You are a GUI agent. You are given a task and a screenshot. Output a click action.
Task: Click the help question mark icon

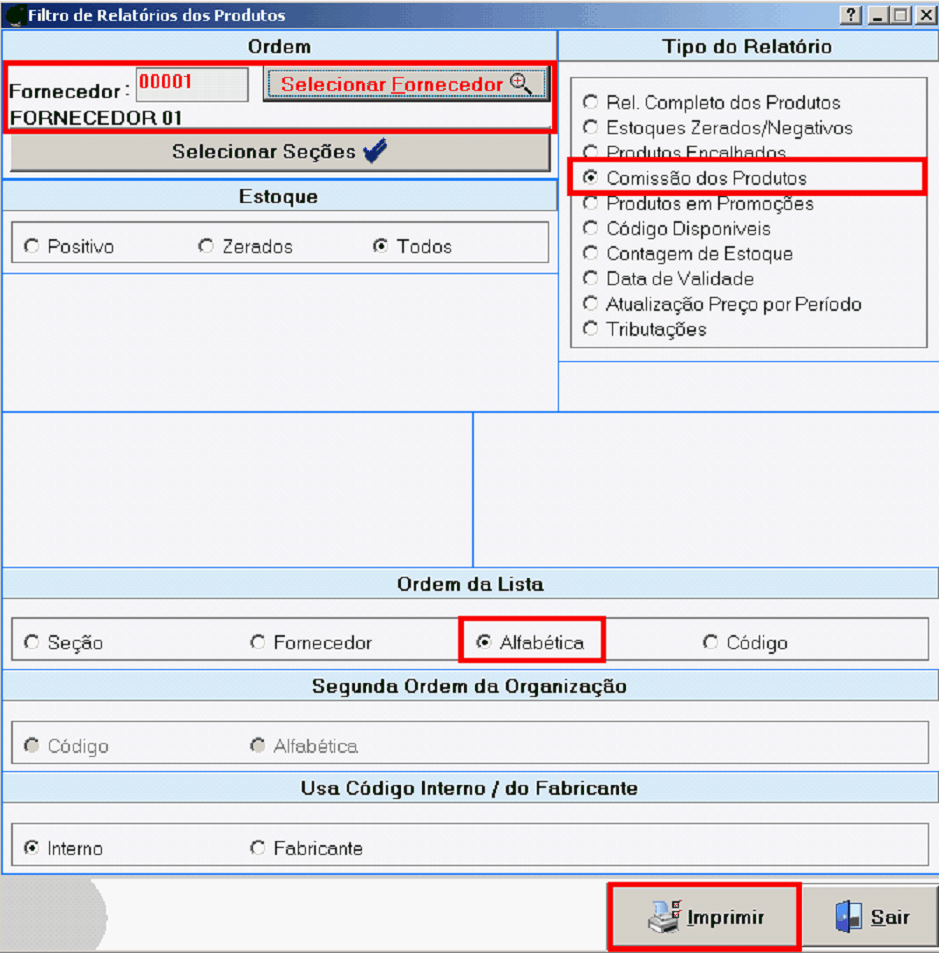point(851,15)
